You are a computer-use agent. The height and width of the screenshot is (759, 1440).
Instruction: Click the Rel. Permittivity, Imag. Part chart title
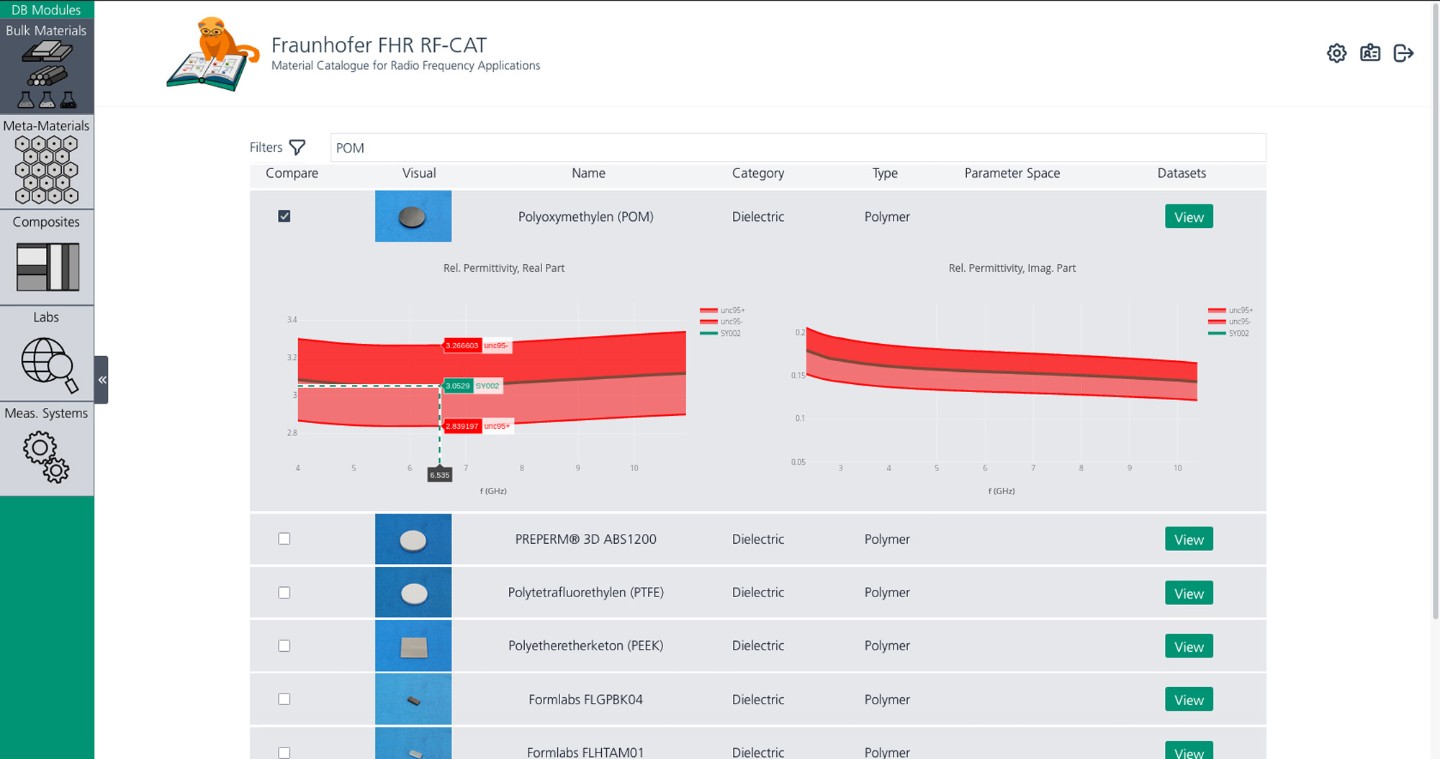(1012, 268)
